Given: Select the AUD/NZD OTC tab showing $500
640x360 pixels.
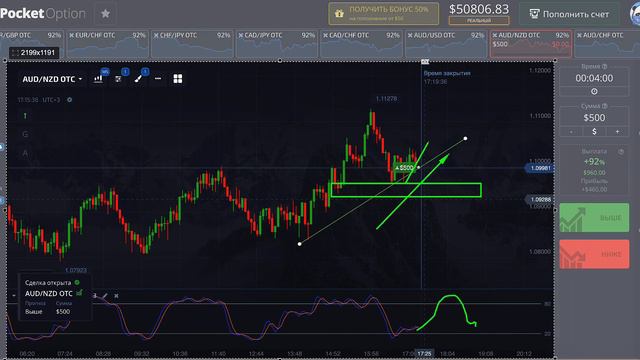Looking at the screenshot, I should 531,43.
